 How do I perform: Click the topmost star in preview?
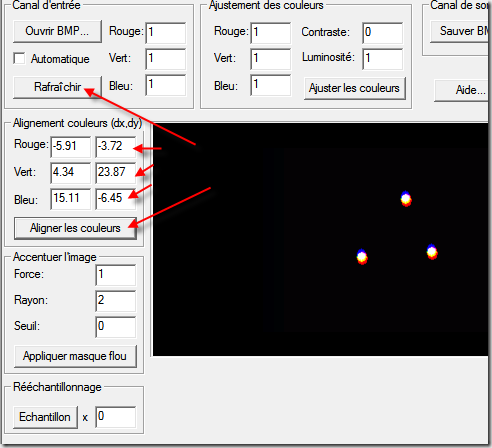tap(406, 199)
